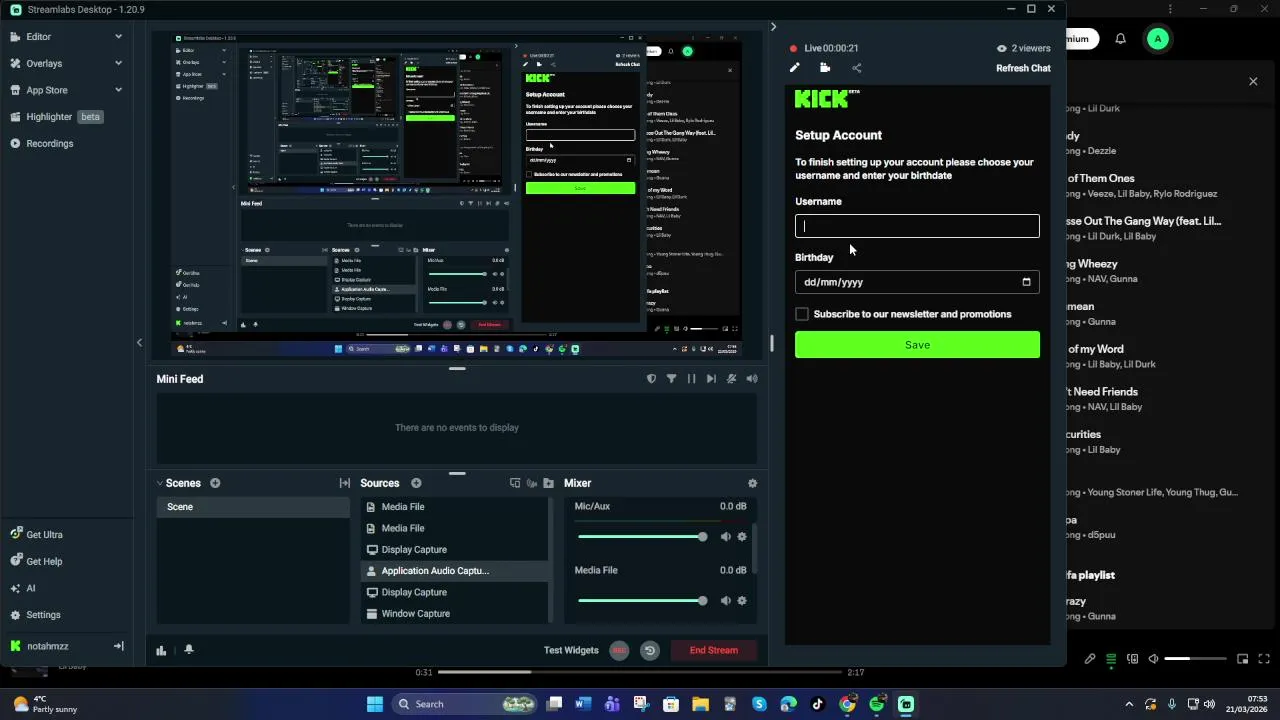Toggle the replay buffer button
1280x720 pixels.
pos(650,650)
